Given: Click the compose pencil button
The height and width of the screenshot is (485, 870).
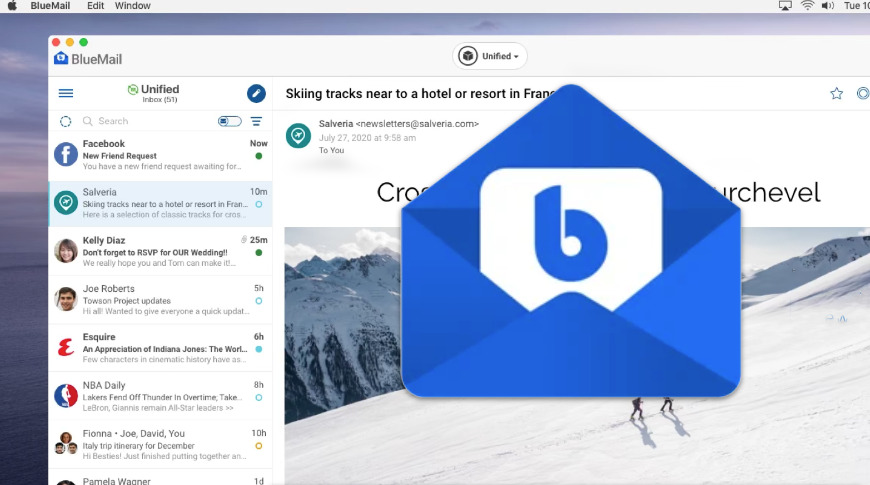Looking at the screenshot, I should point(256,93).
